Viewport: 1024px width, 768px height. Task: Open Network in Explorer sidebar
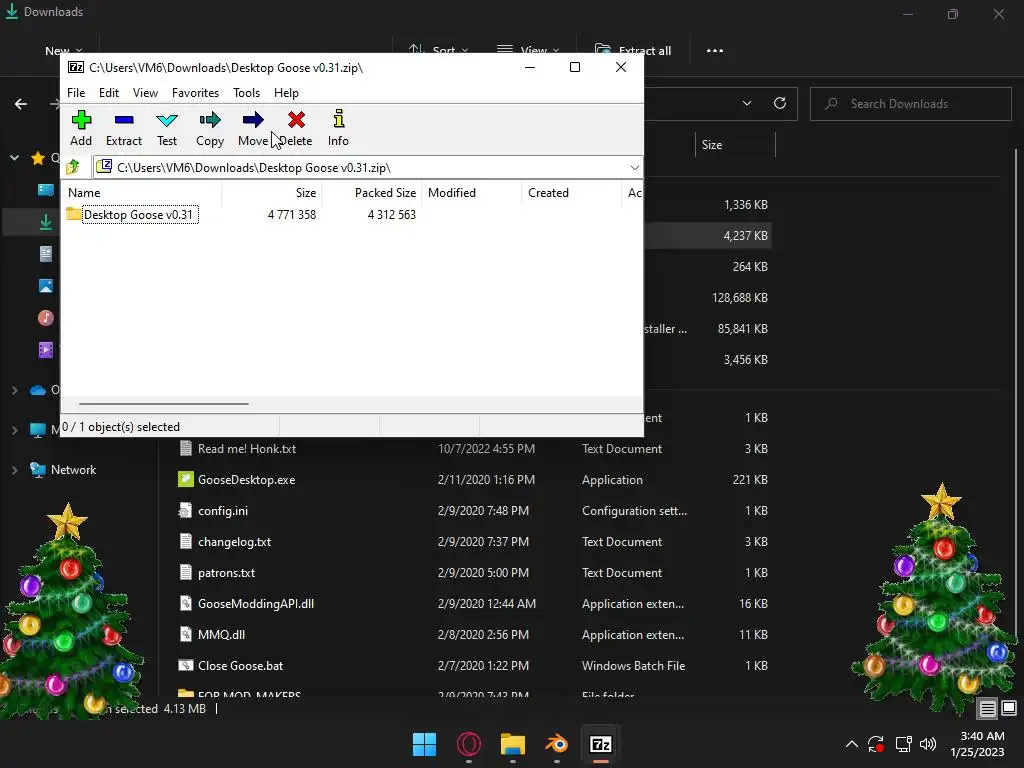[63, 470]
